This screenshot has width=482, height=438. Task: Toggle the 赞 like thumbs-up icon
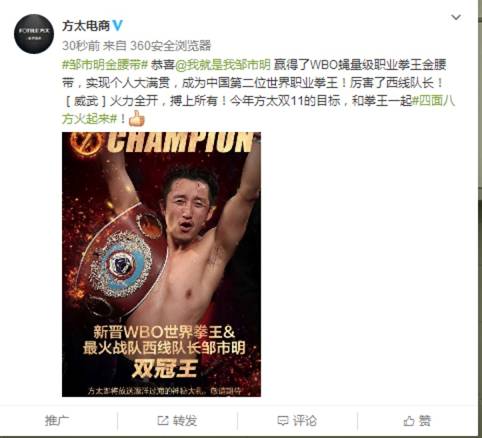(x=409, y=421)
